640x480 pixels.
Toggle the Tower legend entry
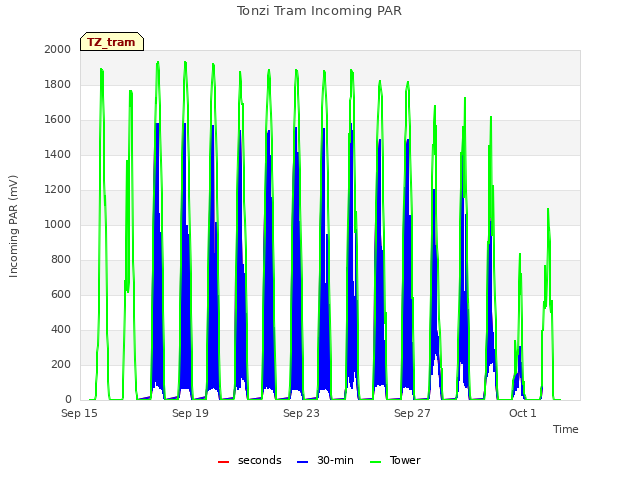coord(395,460)
